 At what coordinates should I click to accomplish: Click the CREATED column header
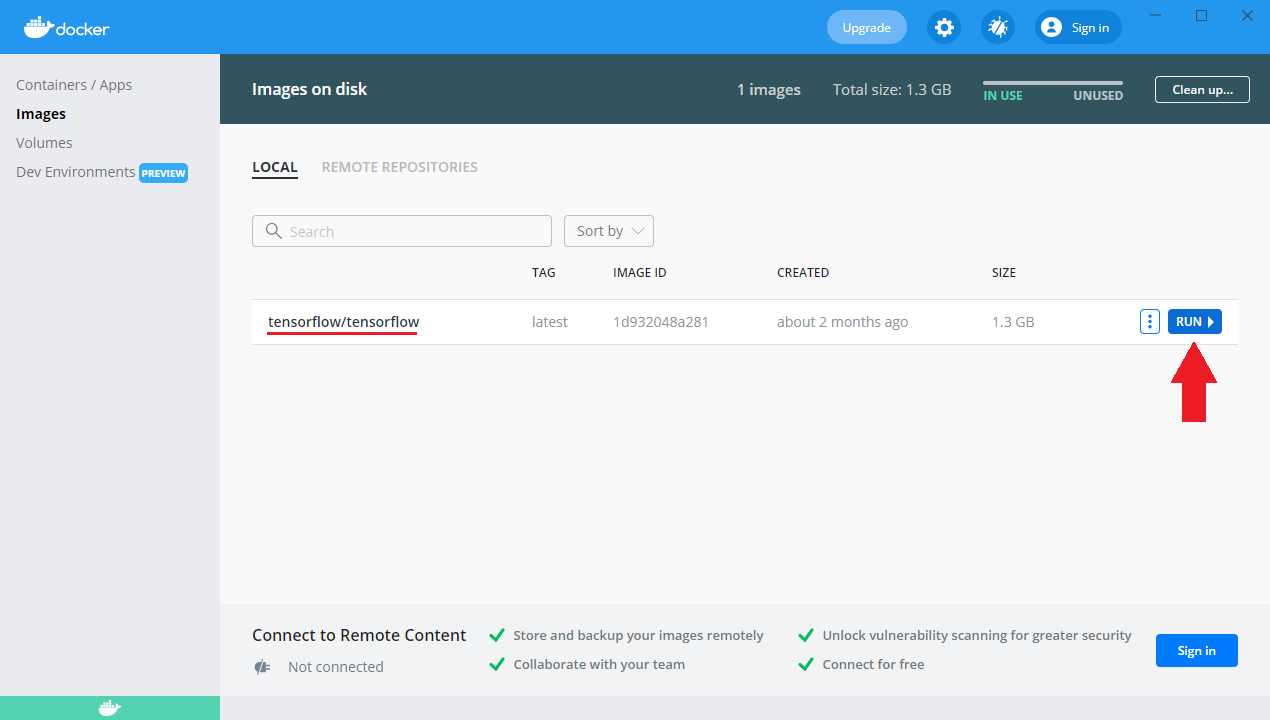[x=803, y=272]
